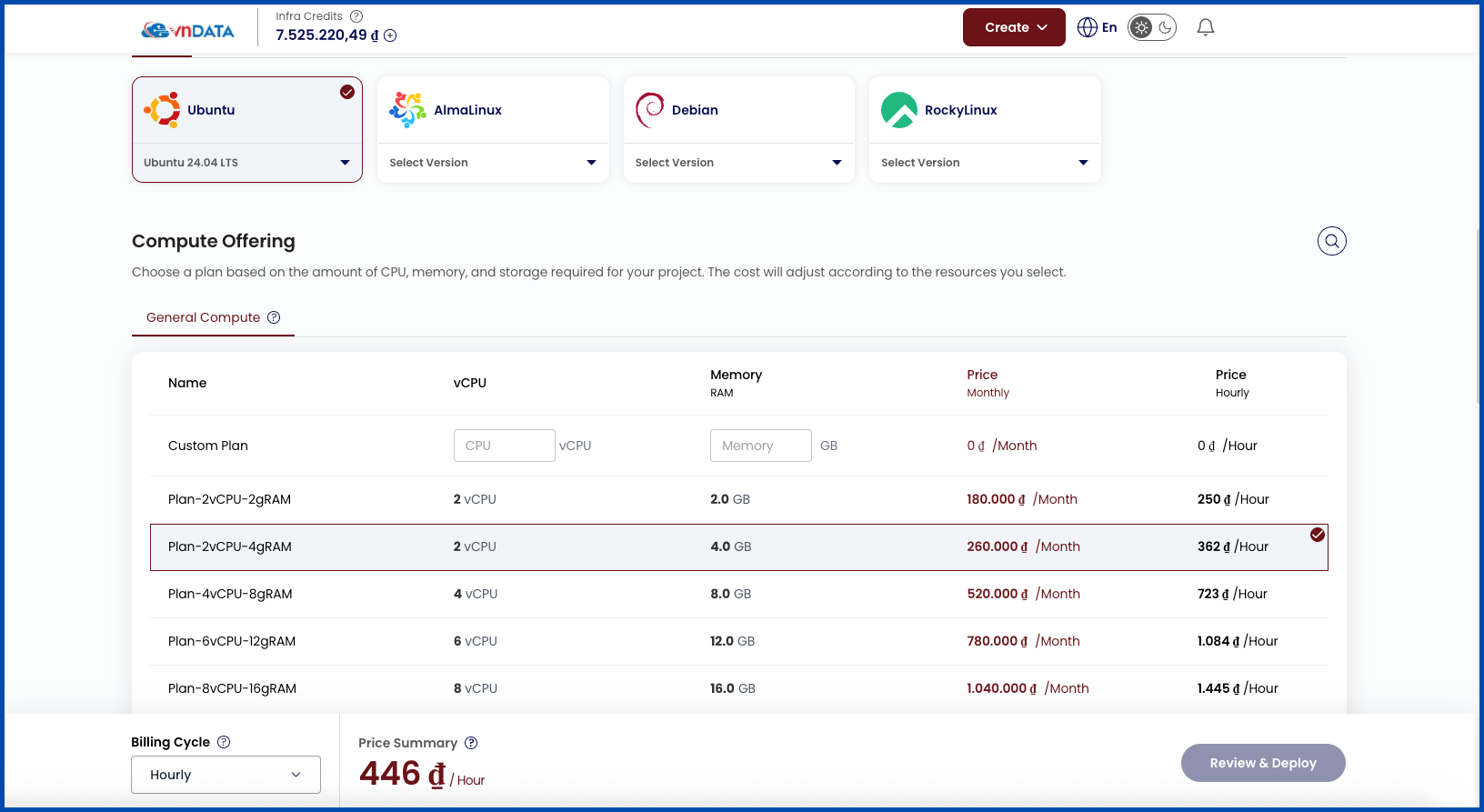Image resolution: width=1484 pixels, height=812 pixels.
Task: Click the vnDATA logo
Action: (187, 30)
